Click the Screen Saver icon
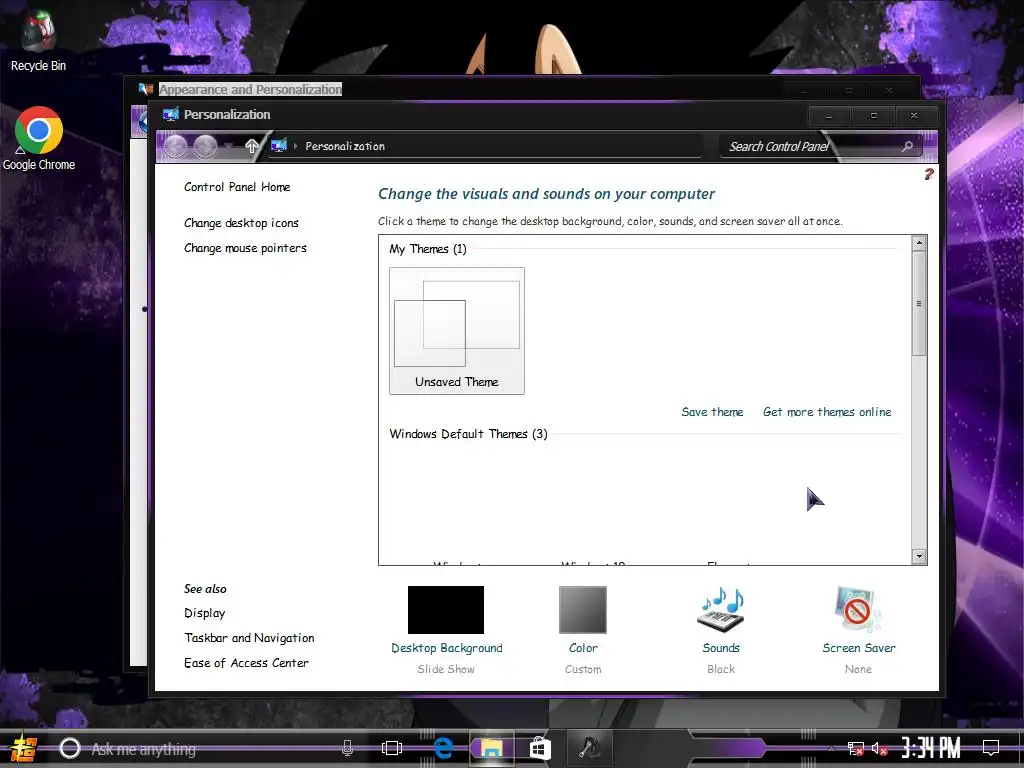The height and width of the screenshot is (768, 1024). point(858,610)
